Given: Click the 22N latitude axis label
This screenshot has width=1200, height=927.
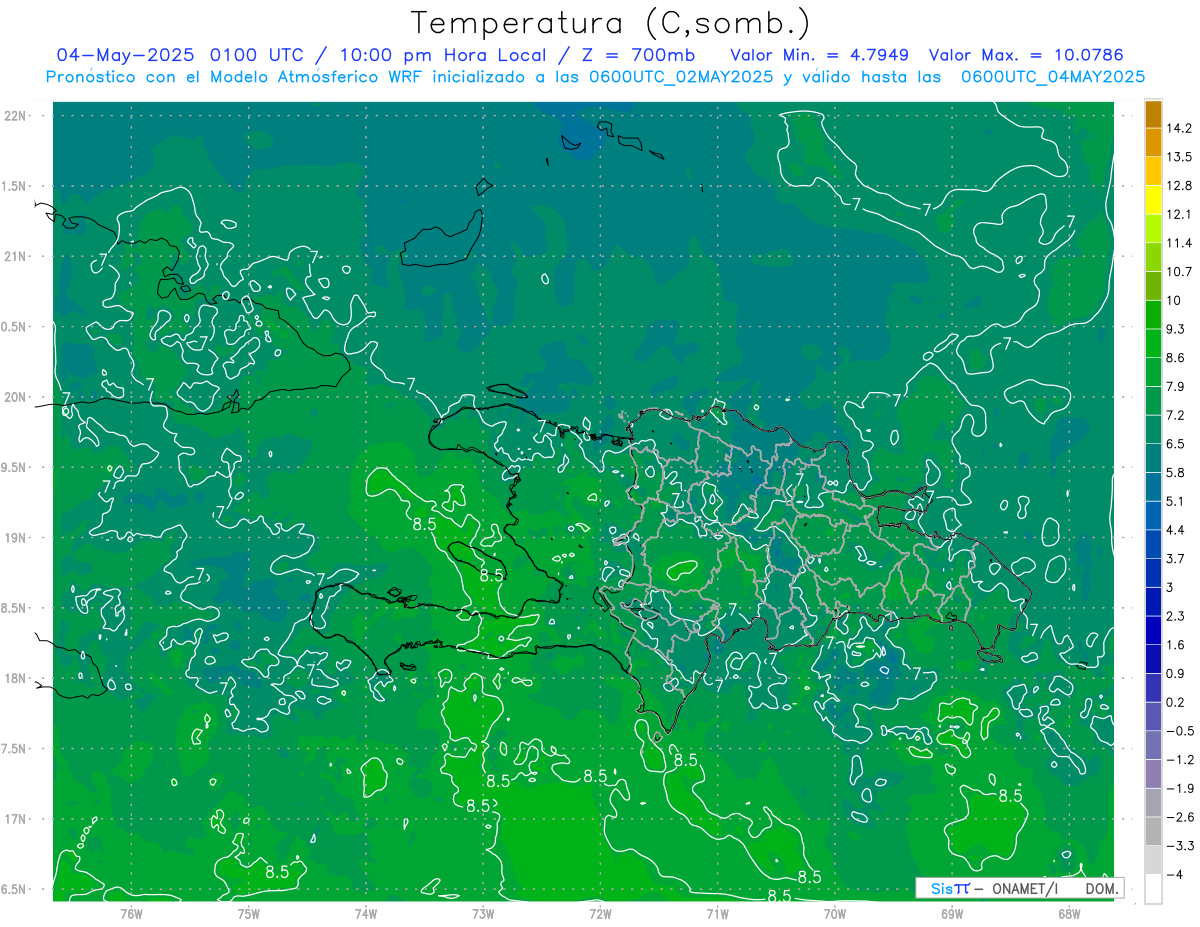Looking at the screenshot, I should pyautogui.click(x=14, y=116).
